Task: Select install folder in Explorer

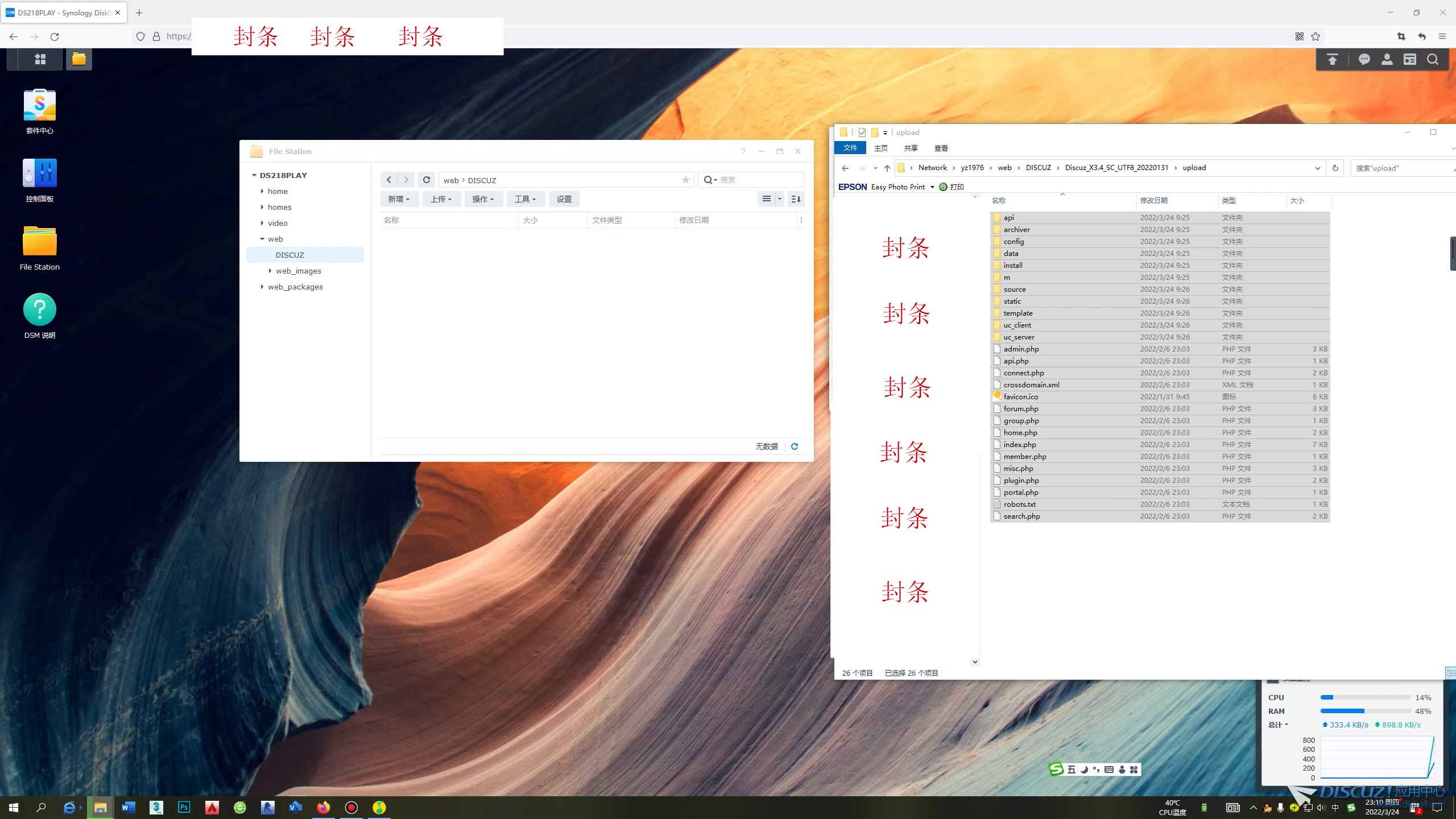Action: [1160, 265]
